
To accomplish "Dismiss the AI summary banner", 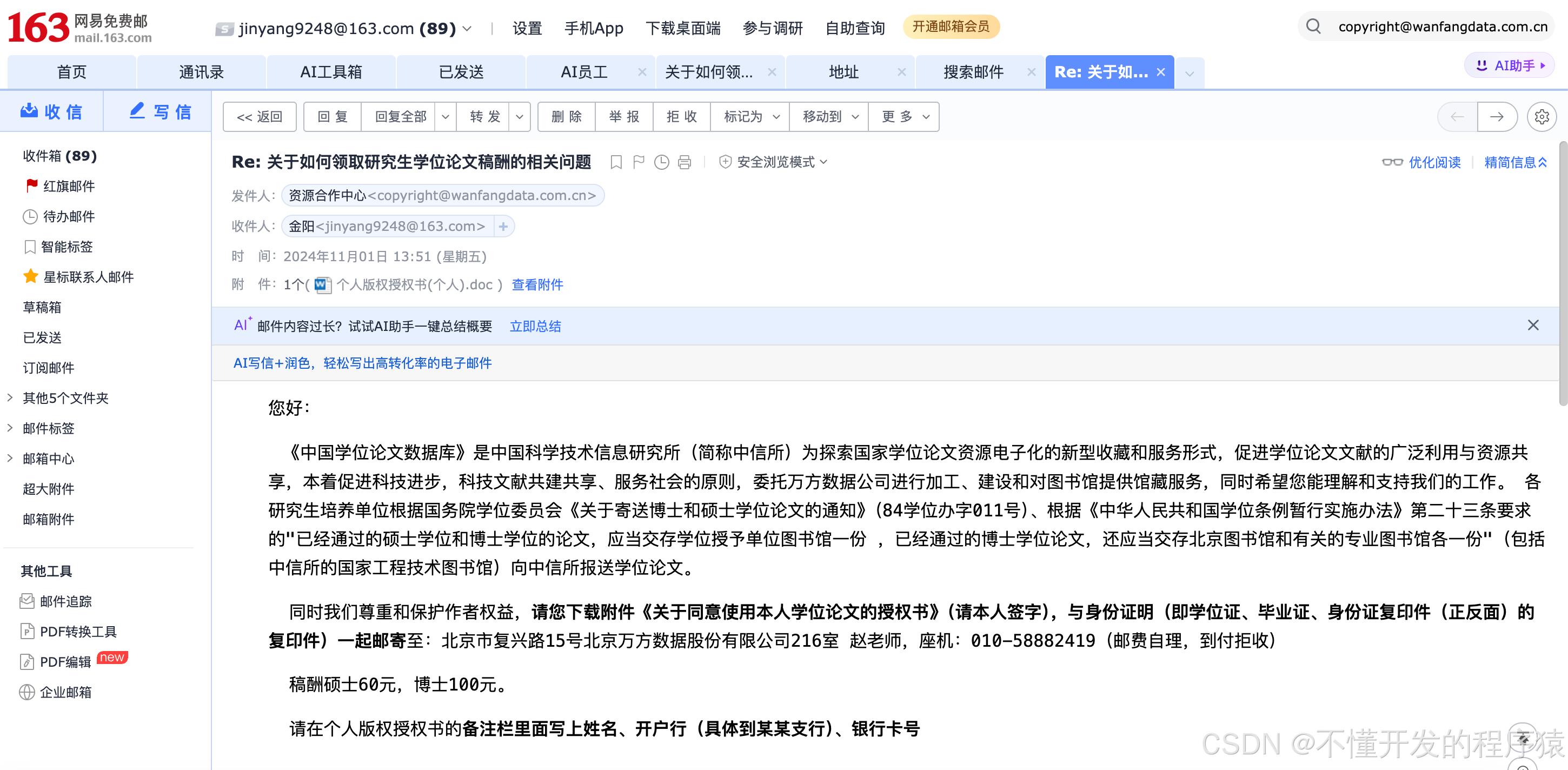I will [1533, 325].
